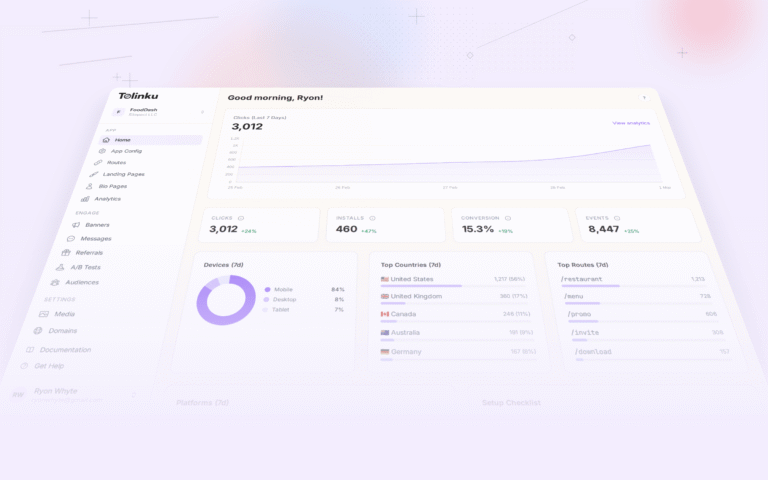Click the United Kingdom flag icon
This screenshot has height=480, width=768.
pos(384,296)
